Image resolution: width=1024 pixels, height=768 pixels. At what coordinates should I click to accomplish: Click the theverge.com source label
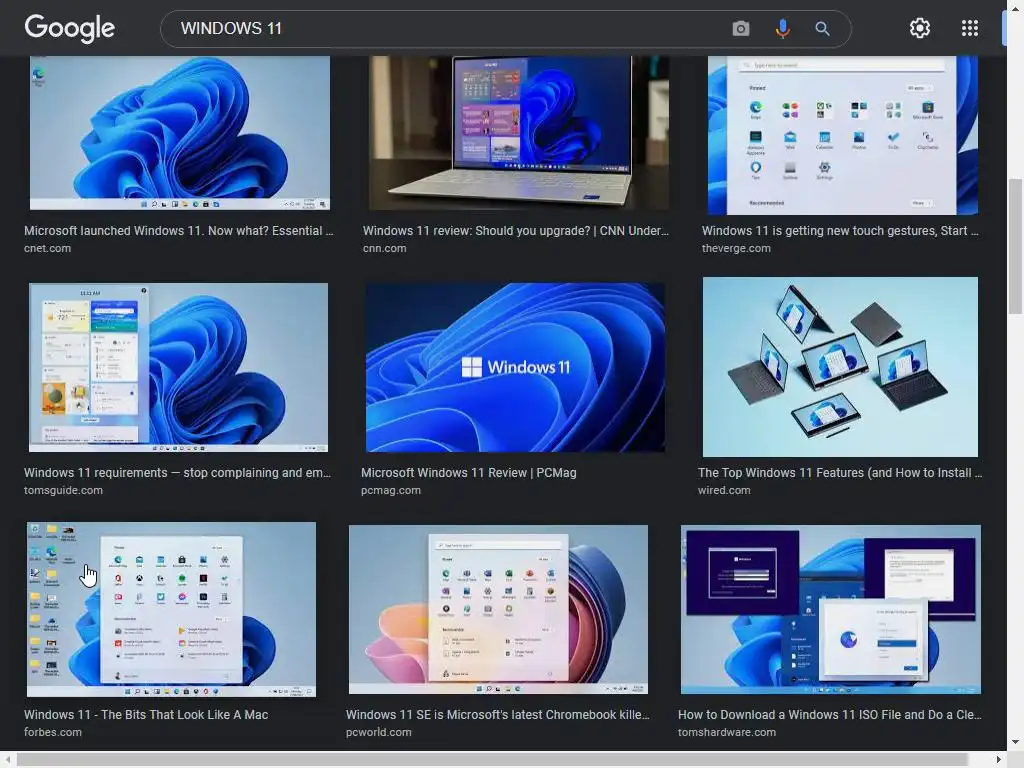[736, 248]
